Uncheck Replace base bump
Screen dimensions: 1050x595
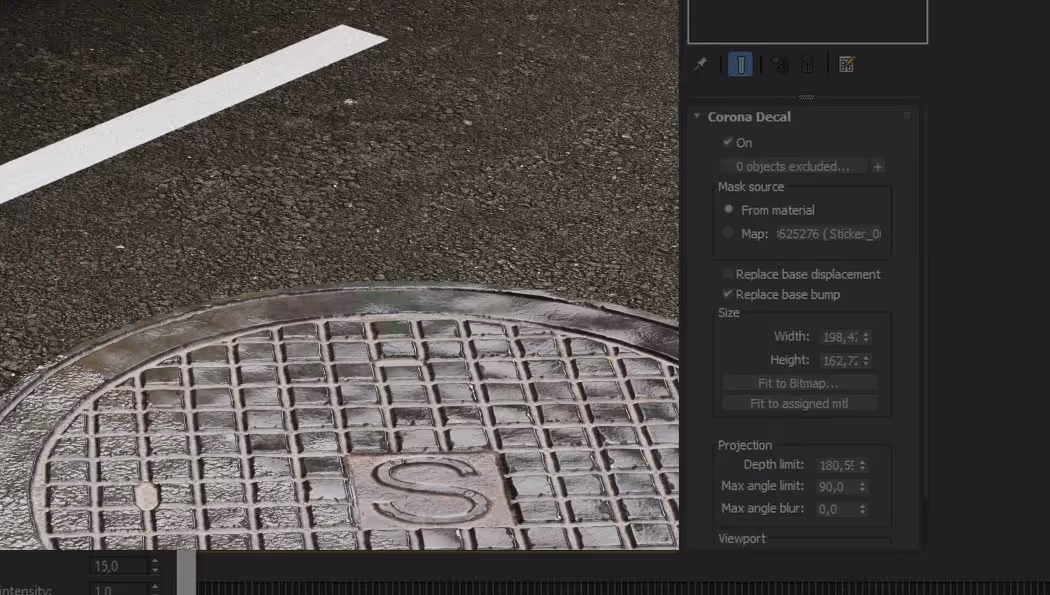[x=726, y=295]
